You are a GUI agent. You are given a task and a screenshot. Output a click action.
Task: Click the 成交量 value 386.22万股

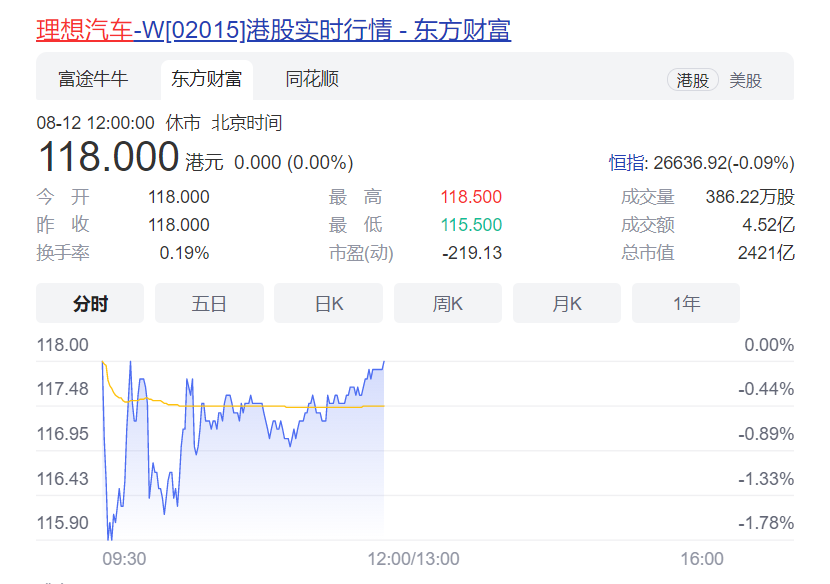[x=750, y=197]
